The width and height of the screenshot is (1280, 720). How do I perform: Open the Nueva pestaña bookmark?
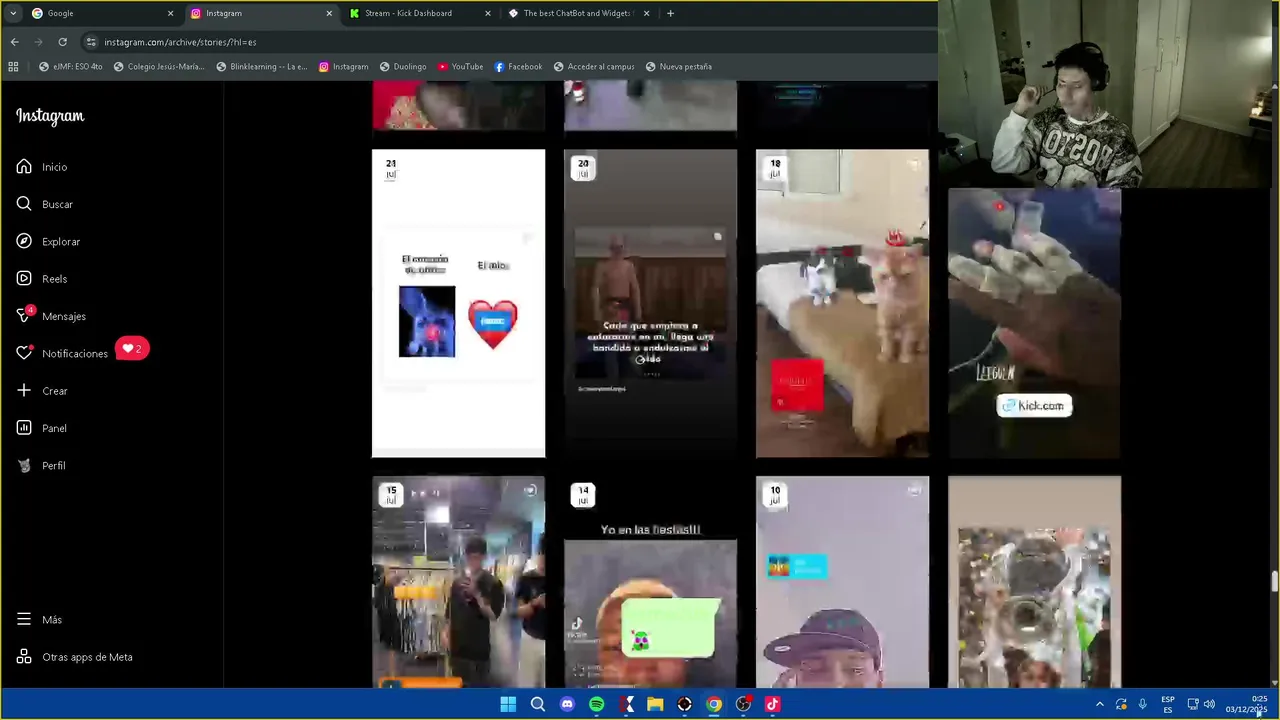pyautogui.click(x=679, y=67)
